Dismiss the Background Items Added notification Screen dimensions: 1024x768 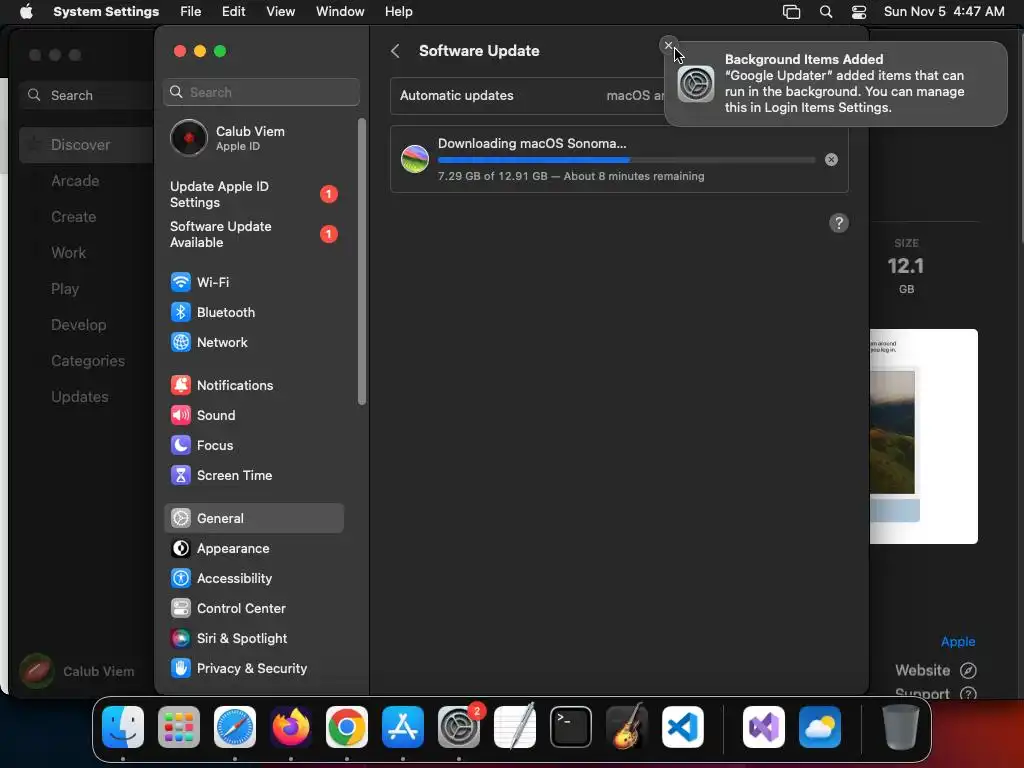pos(668,45)
